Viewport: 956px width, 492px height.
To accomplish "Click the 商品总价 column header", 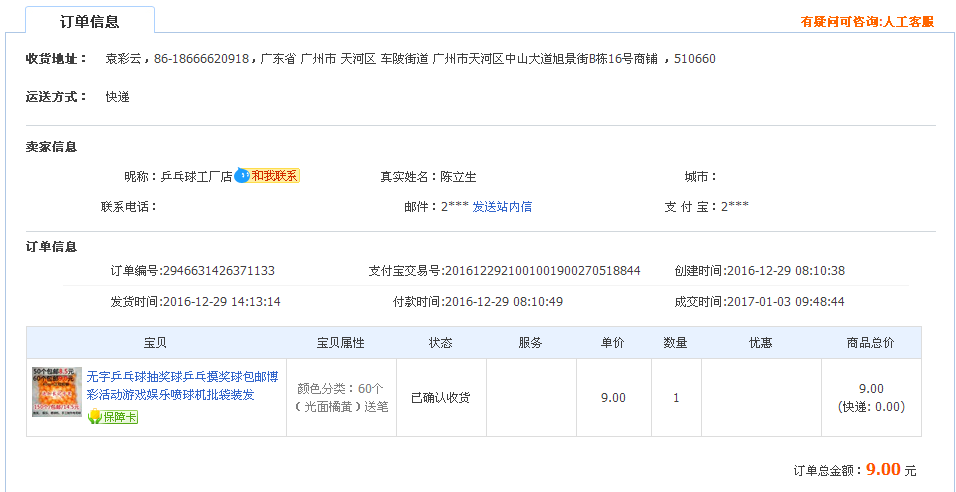I will pyautogui.click(x=870, y=343).
